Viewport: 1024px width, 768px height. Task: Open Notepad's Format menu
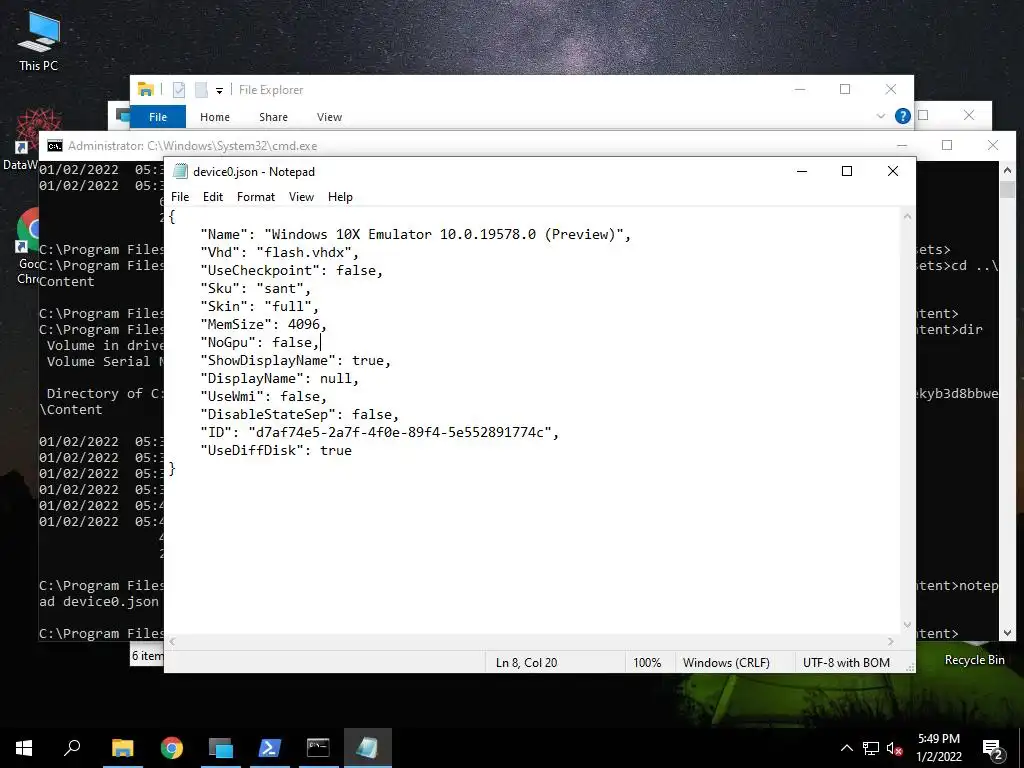click(x=255, y=197)
